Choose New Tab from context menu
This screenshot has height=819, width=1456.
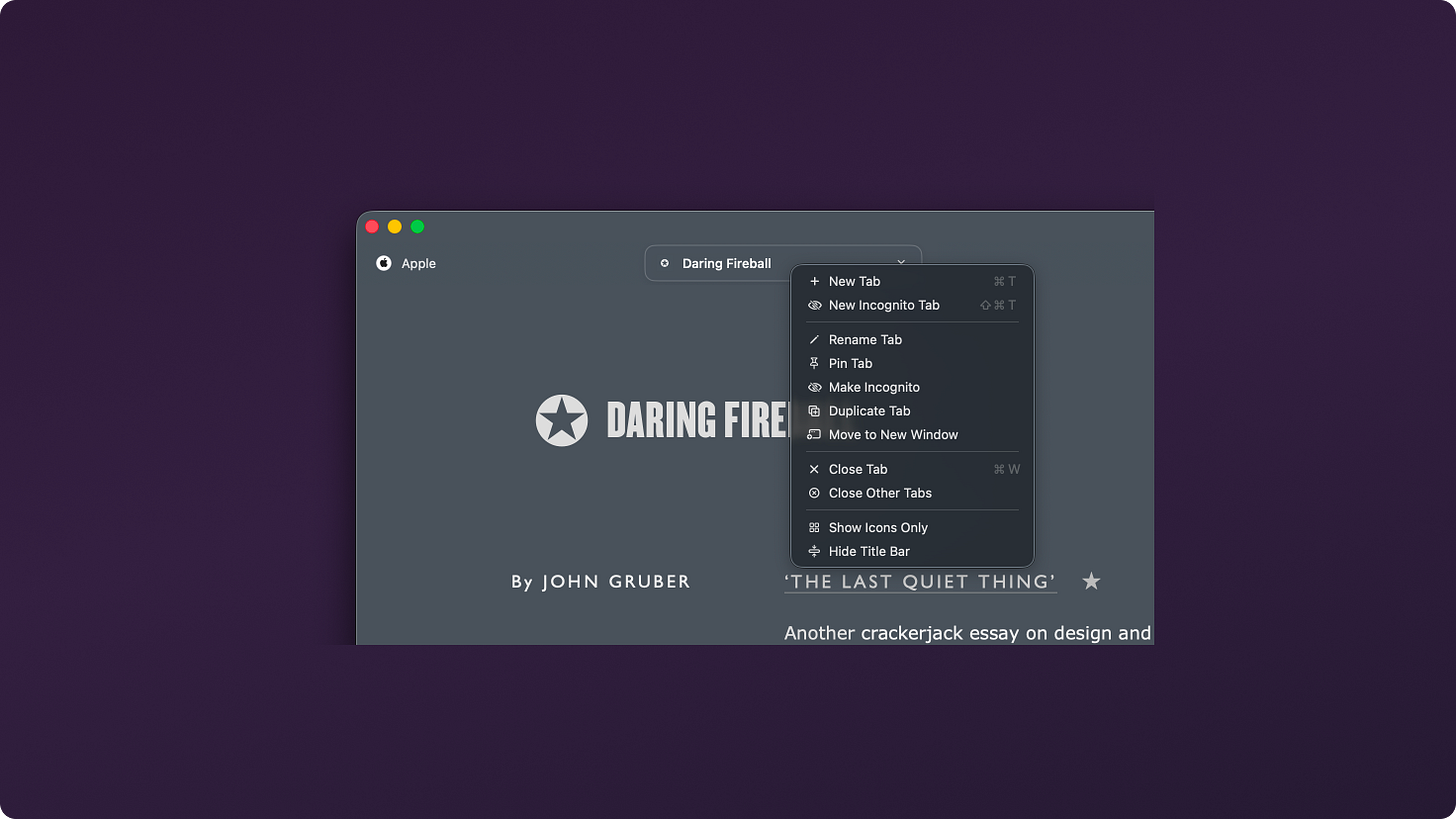click(x=912, y=281)
